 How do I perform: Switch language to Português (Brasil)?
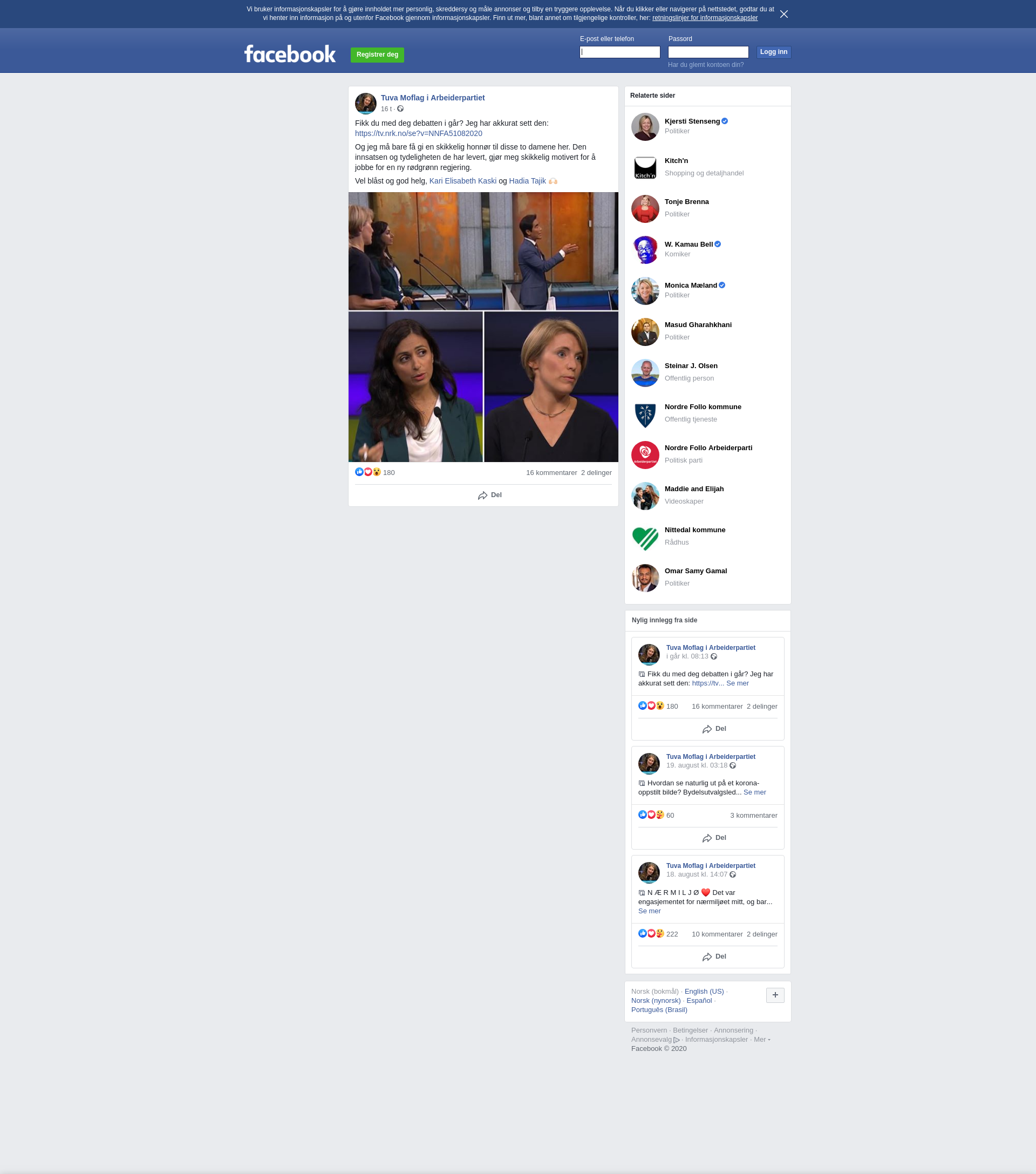(x=659, y=1010)
